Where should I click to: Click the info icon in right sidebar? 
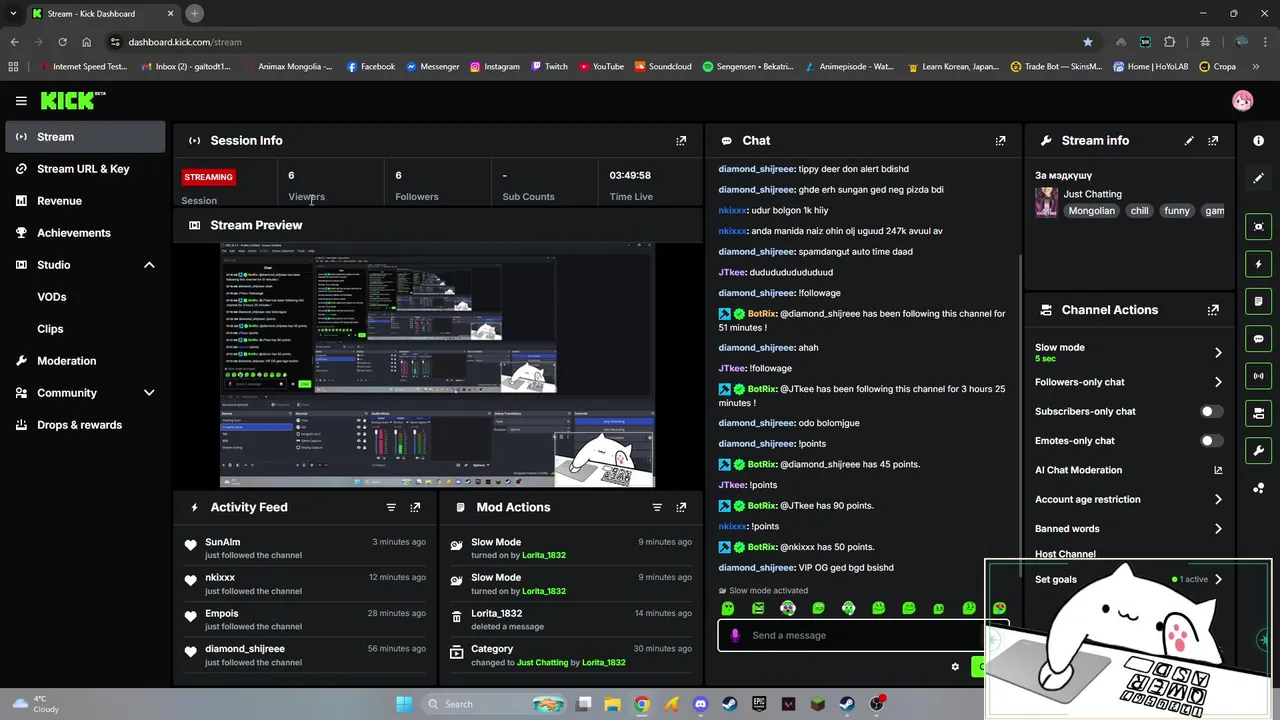pos(1259,141)
